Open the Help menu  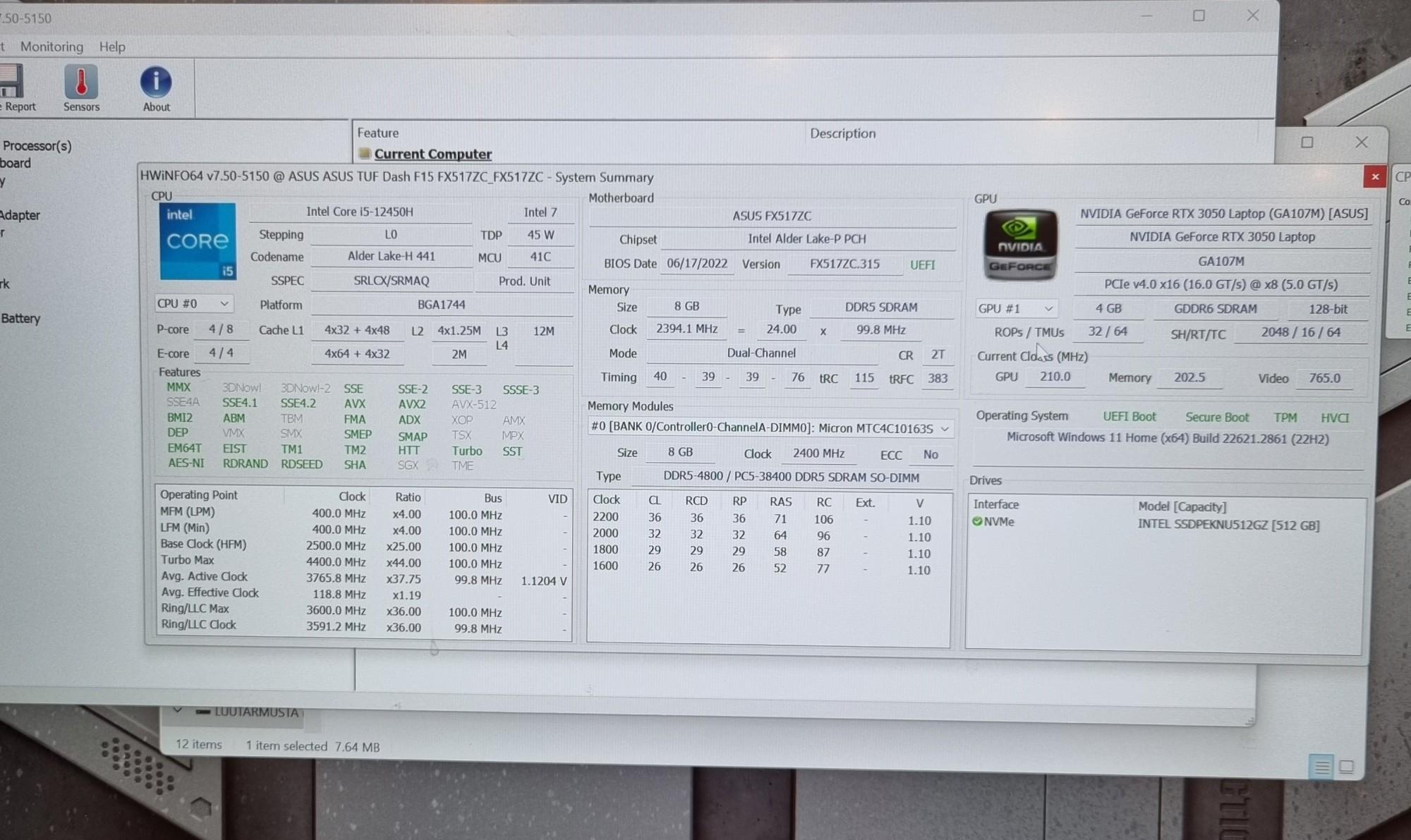pos(112,47)
